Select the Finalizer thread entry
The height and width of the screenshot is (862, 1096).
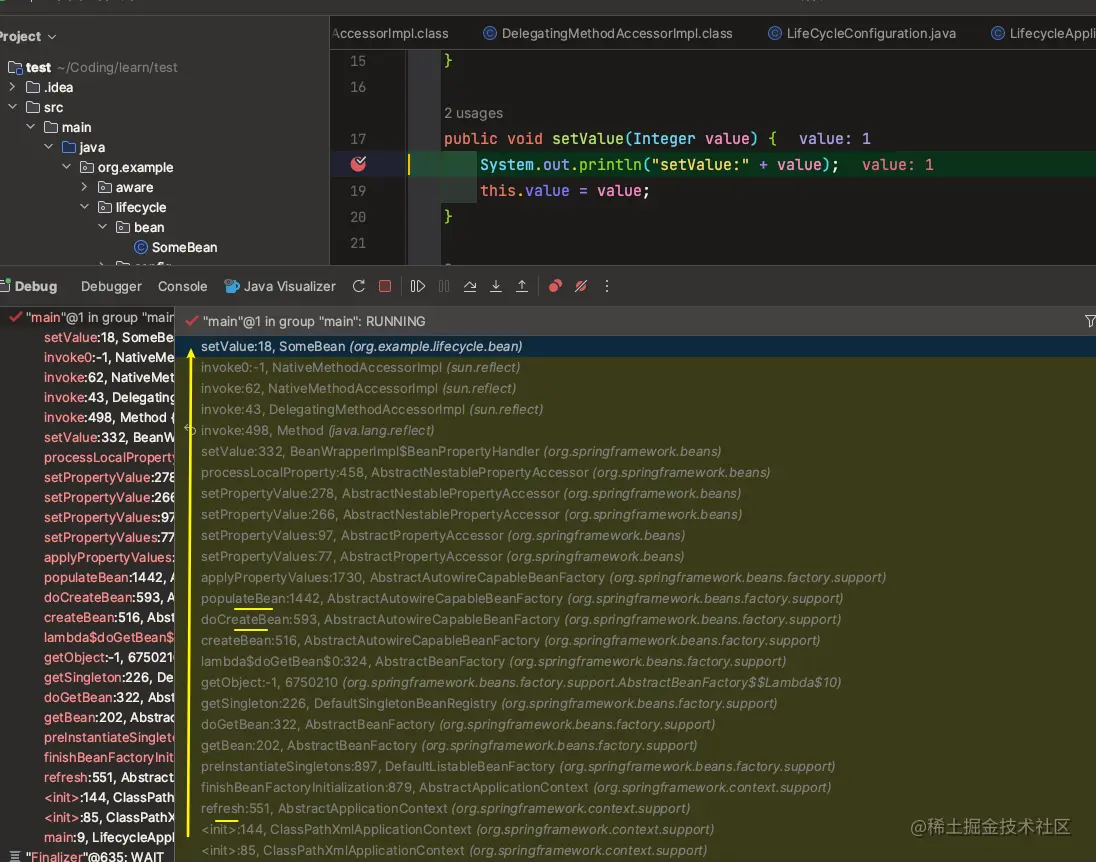tap(87, 856)
